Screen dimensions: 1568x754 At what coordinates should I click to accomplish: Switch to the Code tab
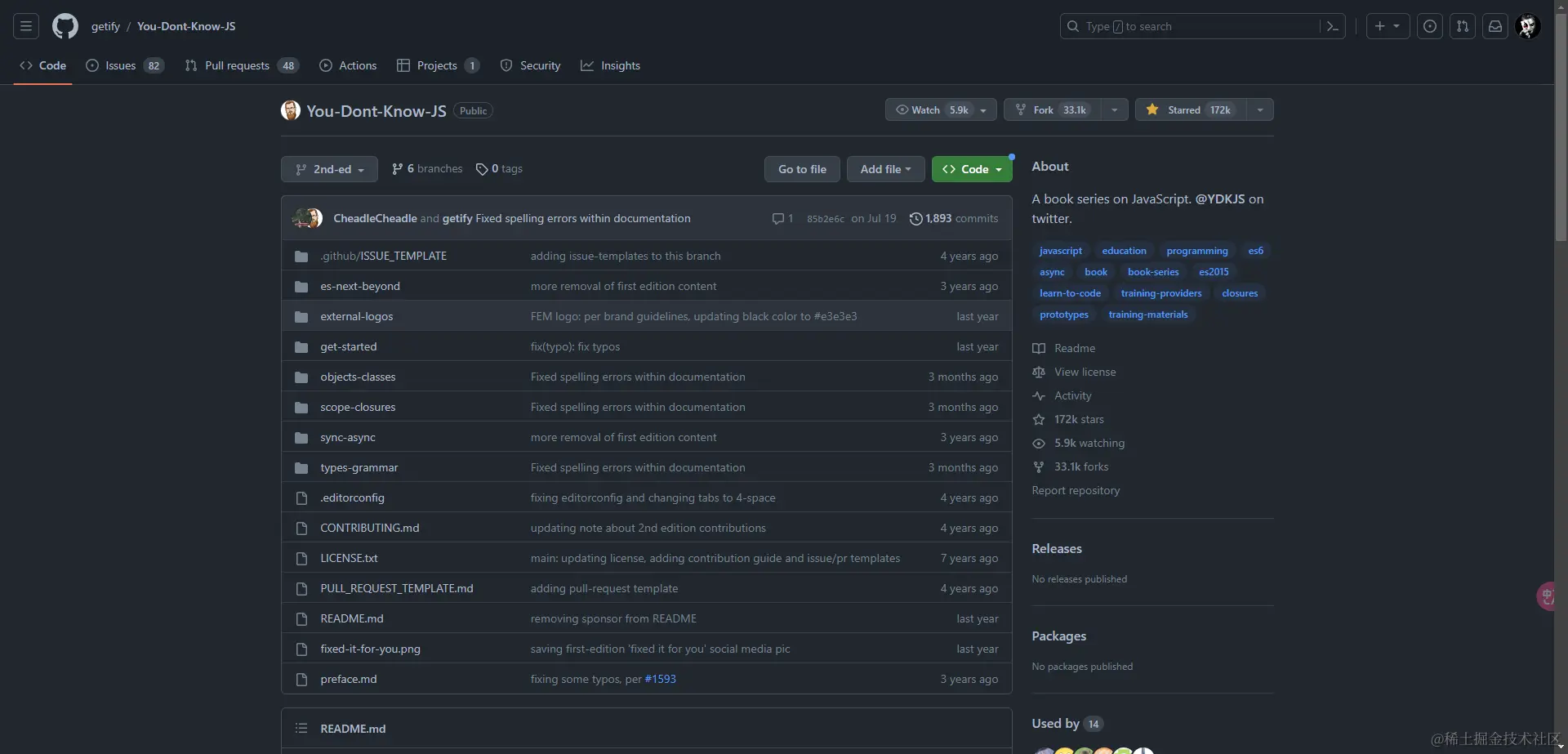tap(42, 65)
